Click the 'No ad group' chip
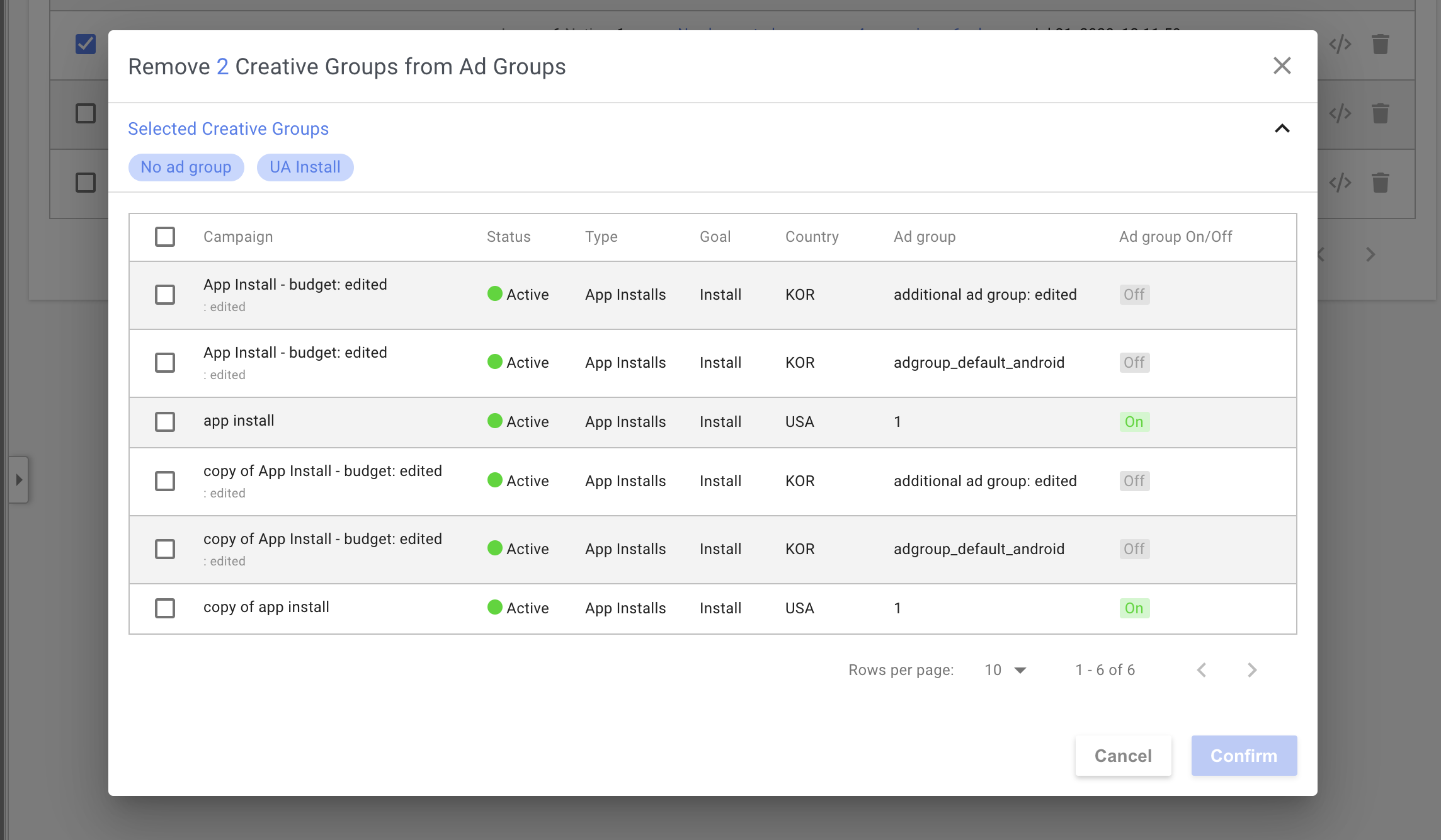Image resolution: width=1441 pixels, height=840 pixels. 186,167
